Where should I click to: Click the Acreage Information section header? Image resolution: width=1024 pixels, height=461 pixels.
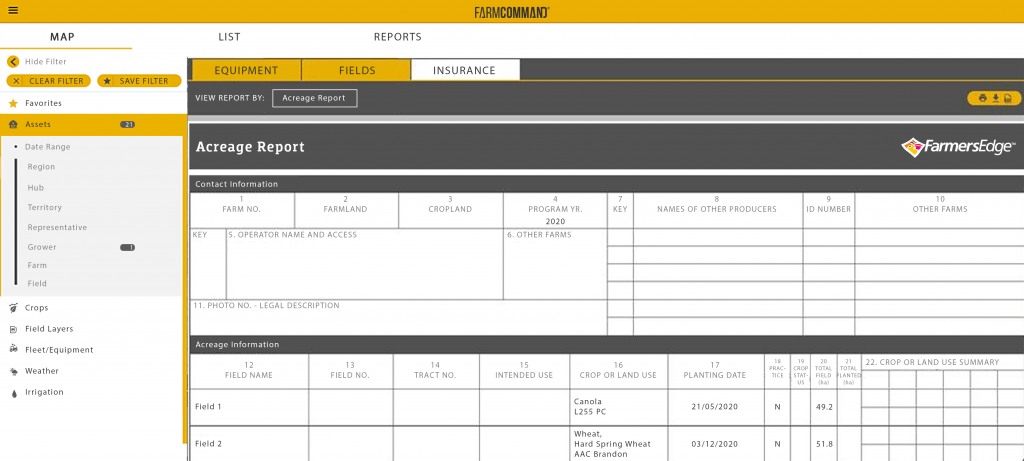(x=607, y=345)
